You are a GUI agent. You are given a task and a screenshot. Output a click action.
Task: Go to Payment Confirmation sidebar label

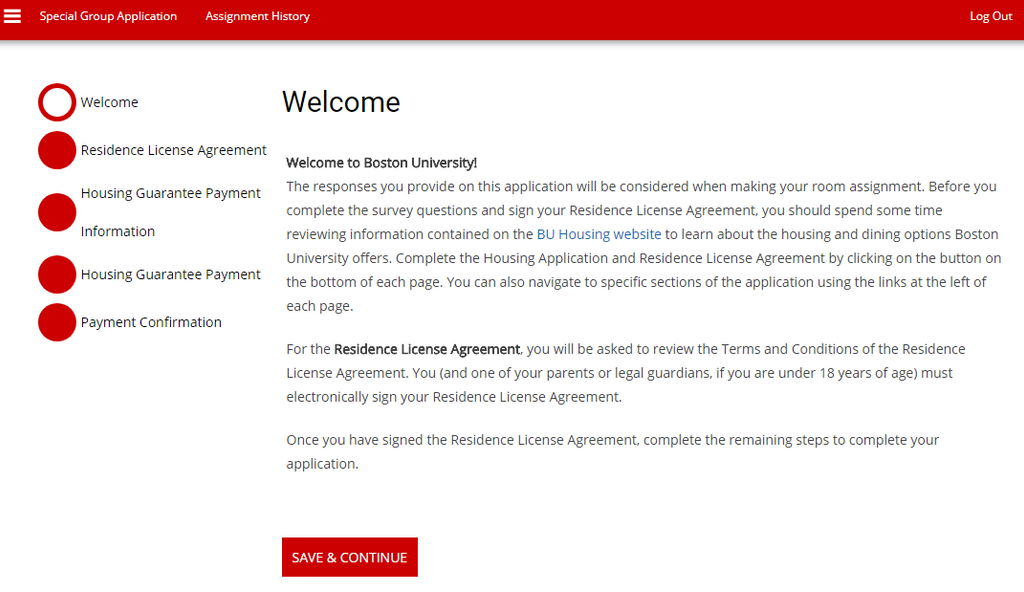[x=151, y=322]
